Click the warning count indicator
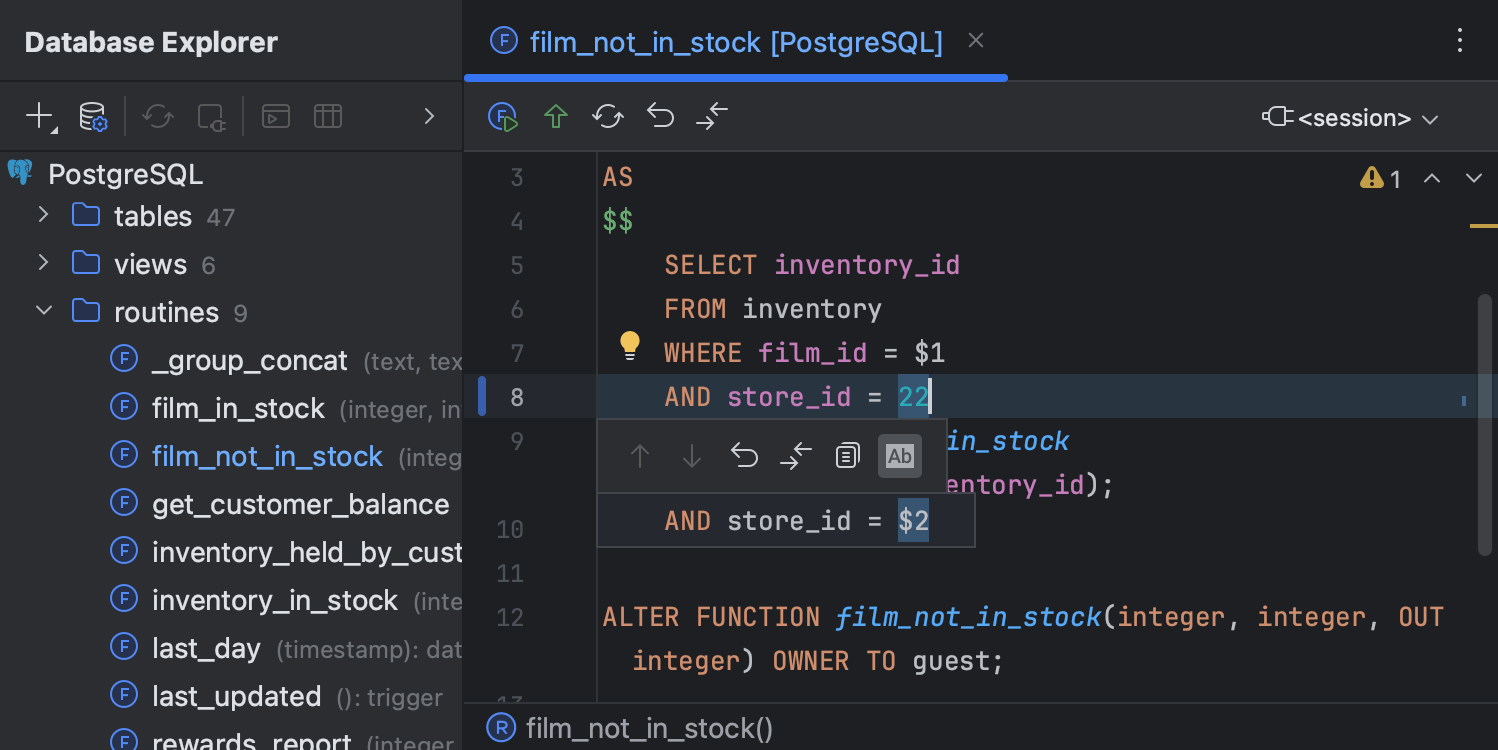 pyautogui.click(x=1381, y=179)
